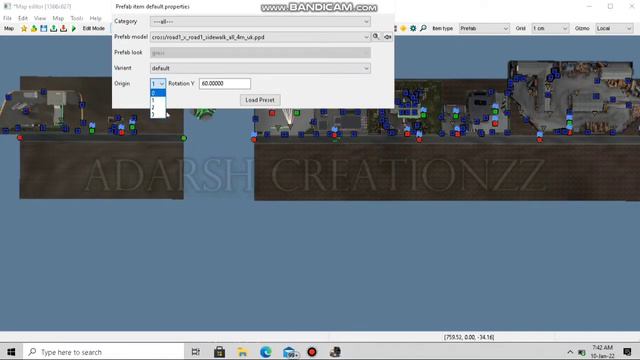Viewport: 640px width, 360px height.
Task: Click the cursor coordinates in status bar
Action: click(x=469, y=337)
